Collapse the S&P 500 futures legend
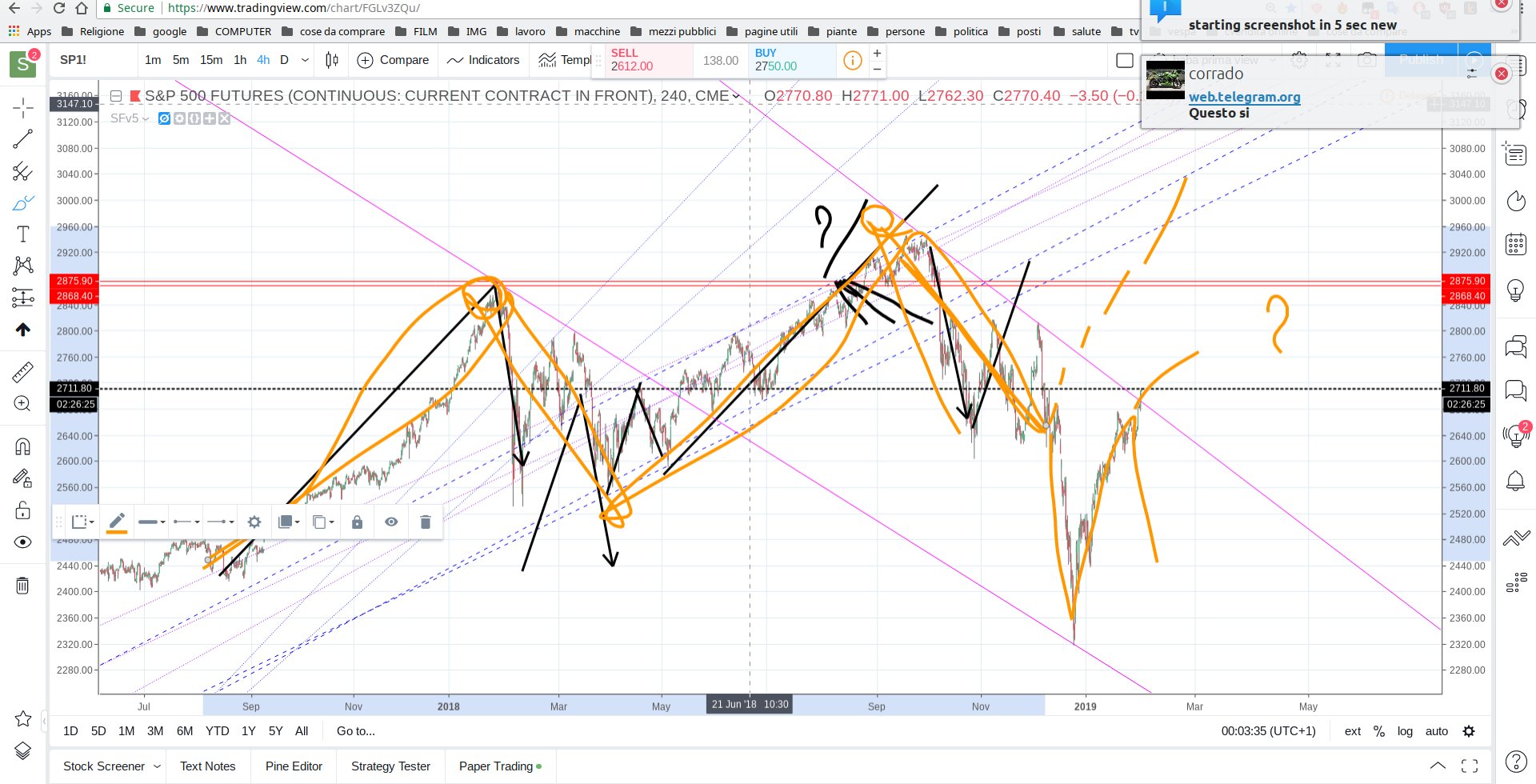Screen dimensions: 1536x784 [116, 96]
